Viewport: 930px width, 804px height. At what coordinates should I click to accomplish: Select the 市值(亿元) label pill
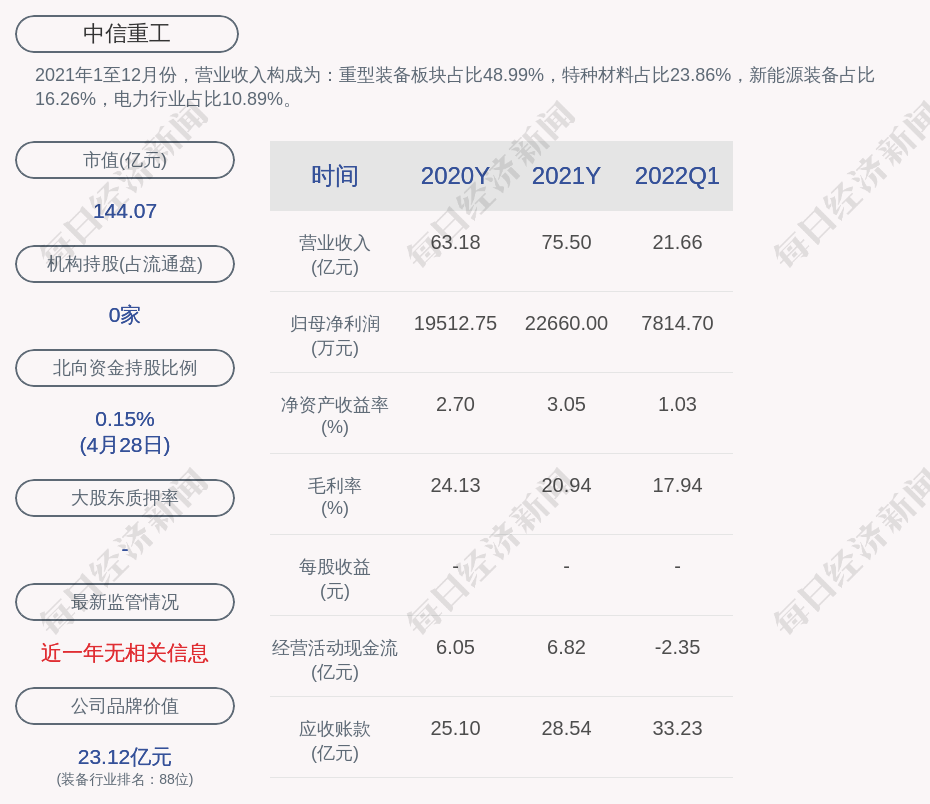[125, 160]
